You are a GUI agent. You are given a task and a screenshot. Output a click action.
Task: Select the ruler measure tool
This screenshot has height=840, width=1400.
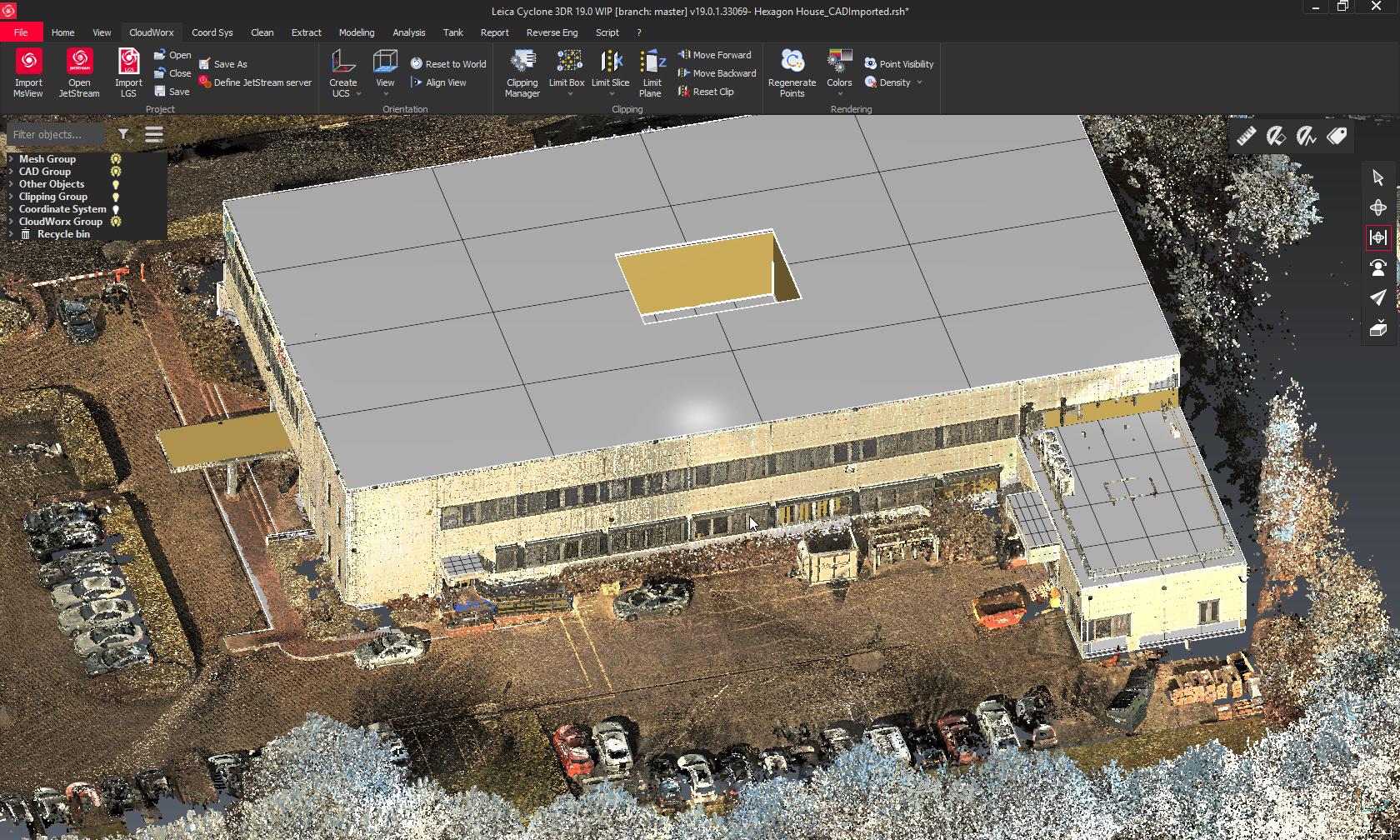pos(1247,137)
